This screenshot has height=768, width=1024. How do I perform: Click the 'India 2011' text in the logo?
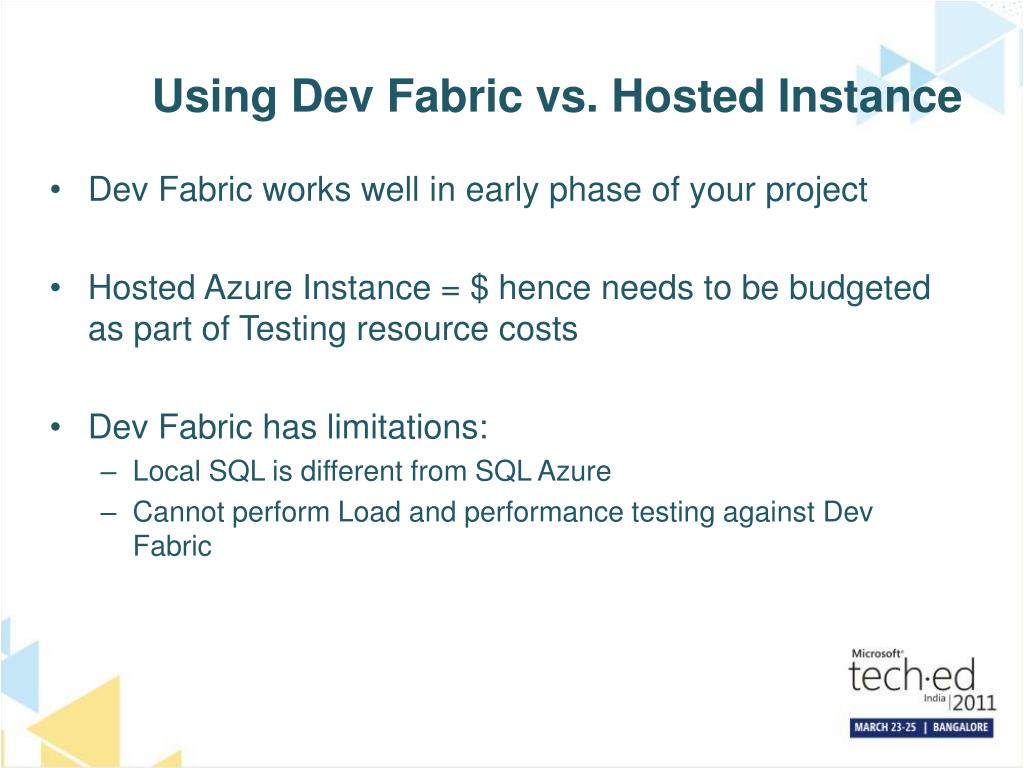point(960,702)
